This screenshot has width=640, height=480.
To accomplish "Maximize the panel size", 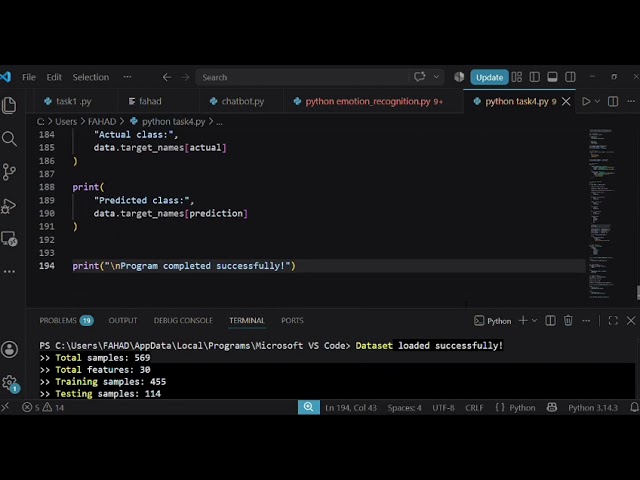I will (613, 320).
